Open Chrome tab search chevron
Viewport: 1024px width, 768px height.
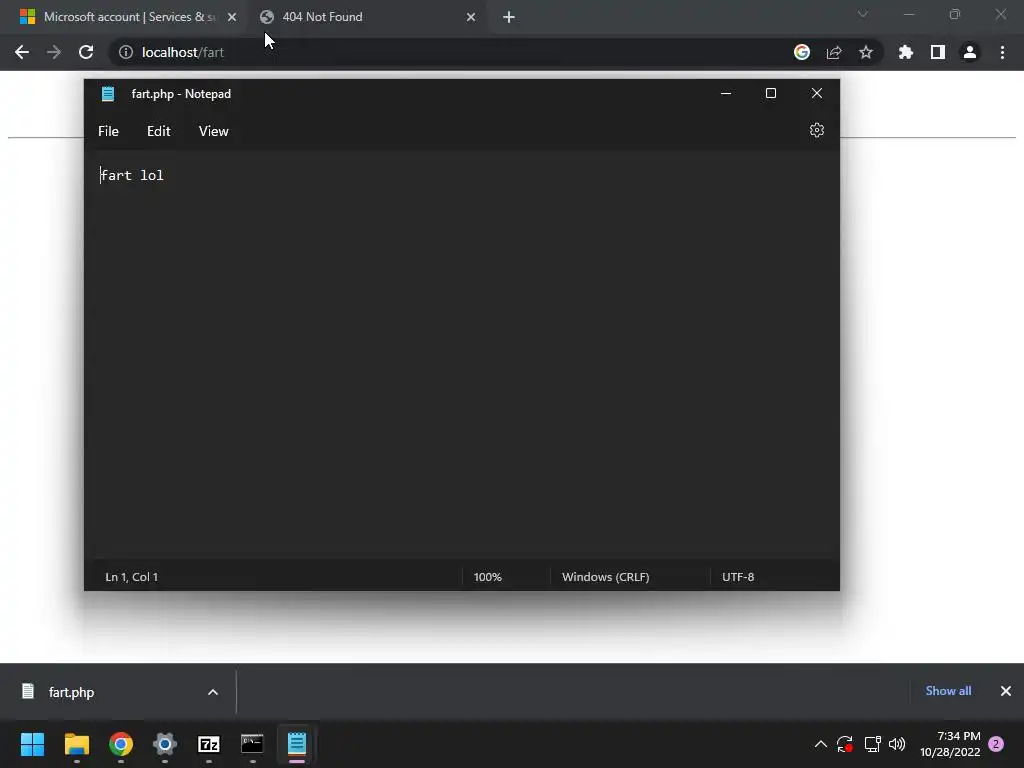(863, 14)
